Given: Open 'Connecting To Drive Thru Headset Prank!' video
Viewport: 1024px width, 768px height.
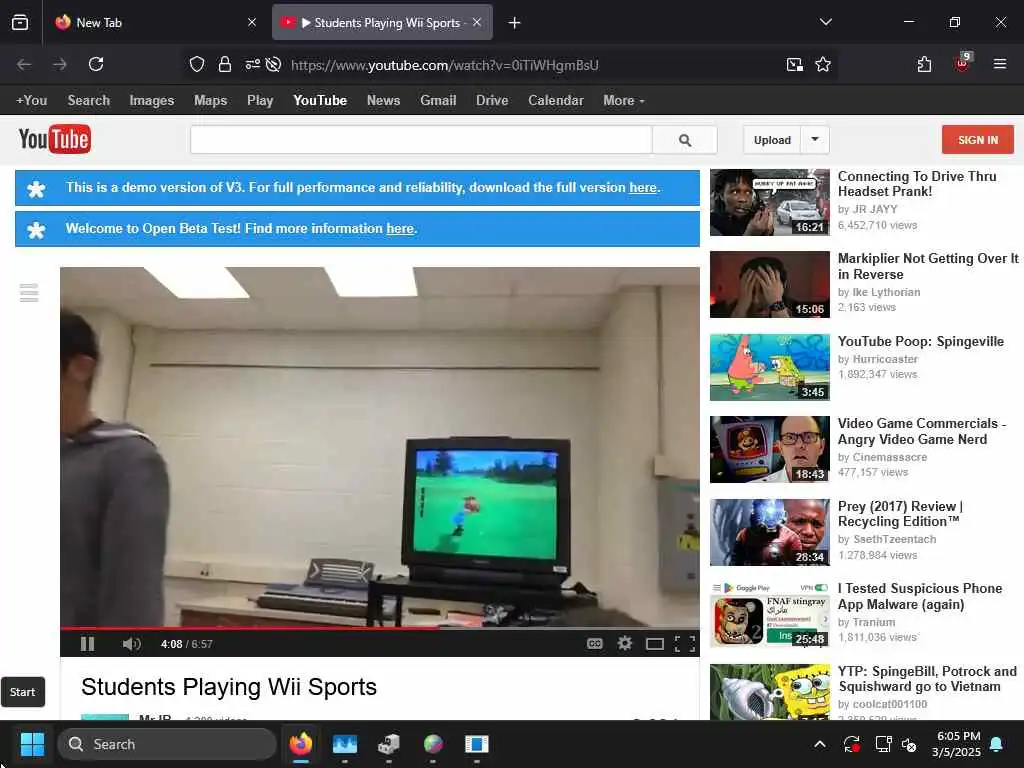Looking at the screenshot, I should coord(917,184).
